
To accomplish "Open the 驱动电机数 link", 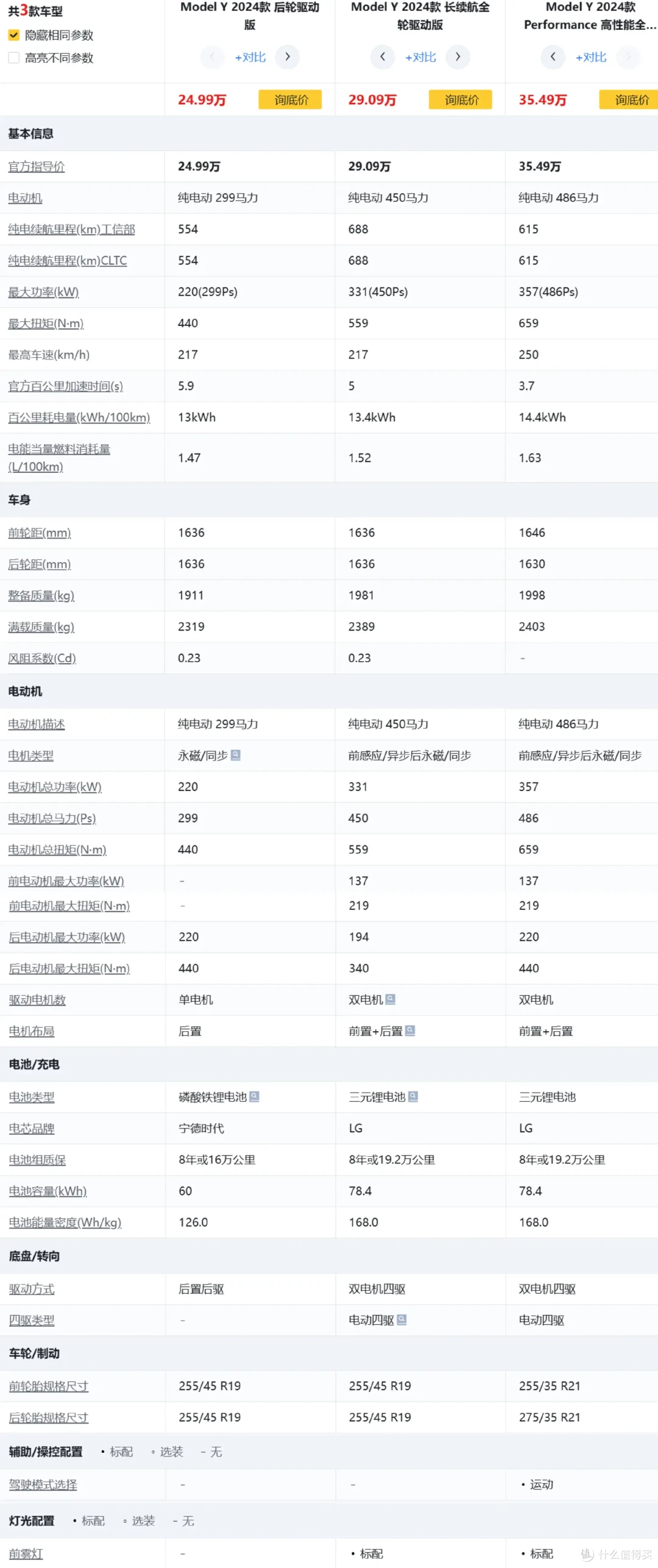I will coord(37,1000).
